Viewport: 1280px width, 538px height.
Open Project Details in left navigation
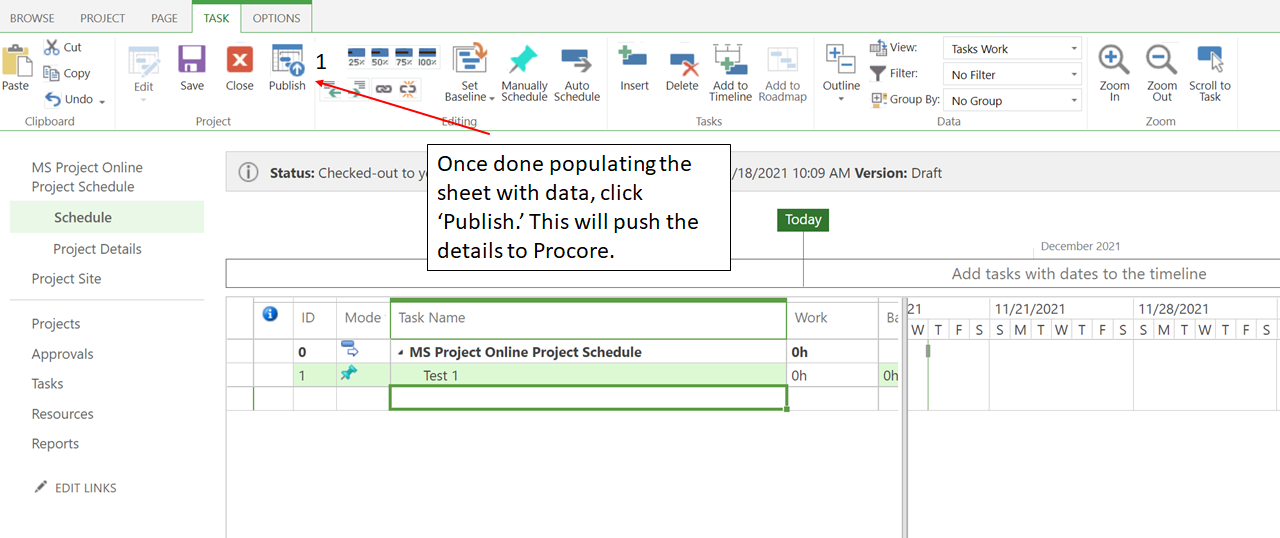(97, 249)
